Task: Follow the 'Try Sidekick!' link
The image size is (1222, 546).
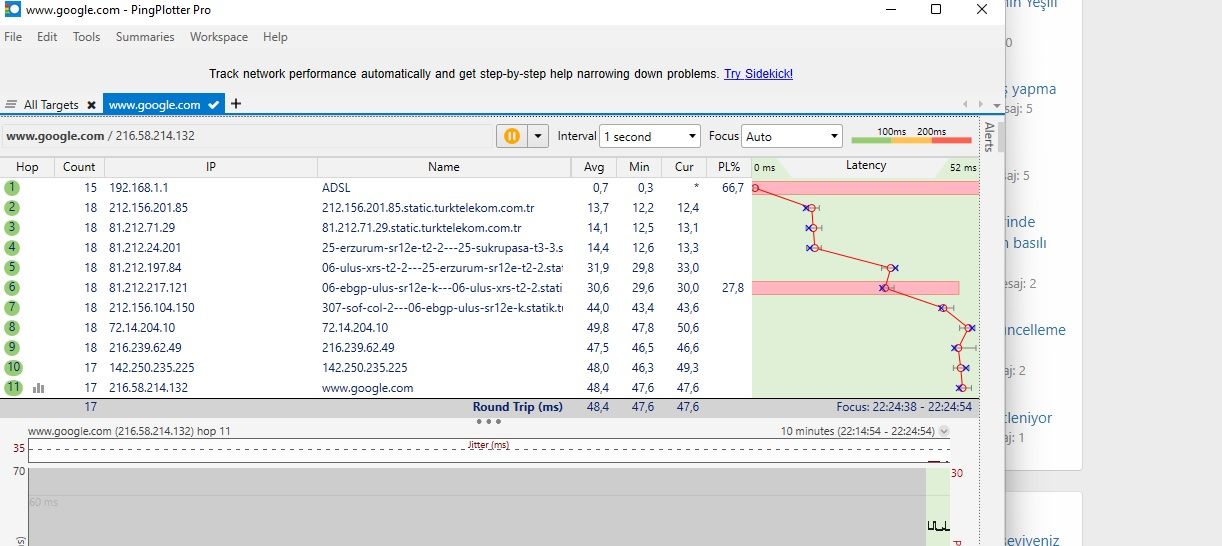Action: (759, 74)
